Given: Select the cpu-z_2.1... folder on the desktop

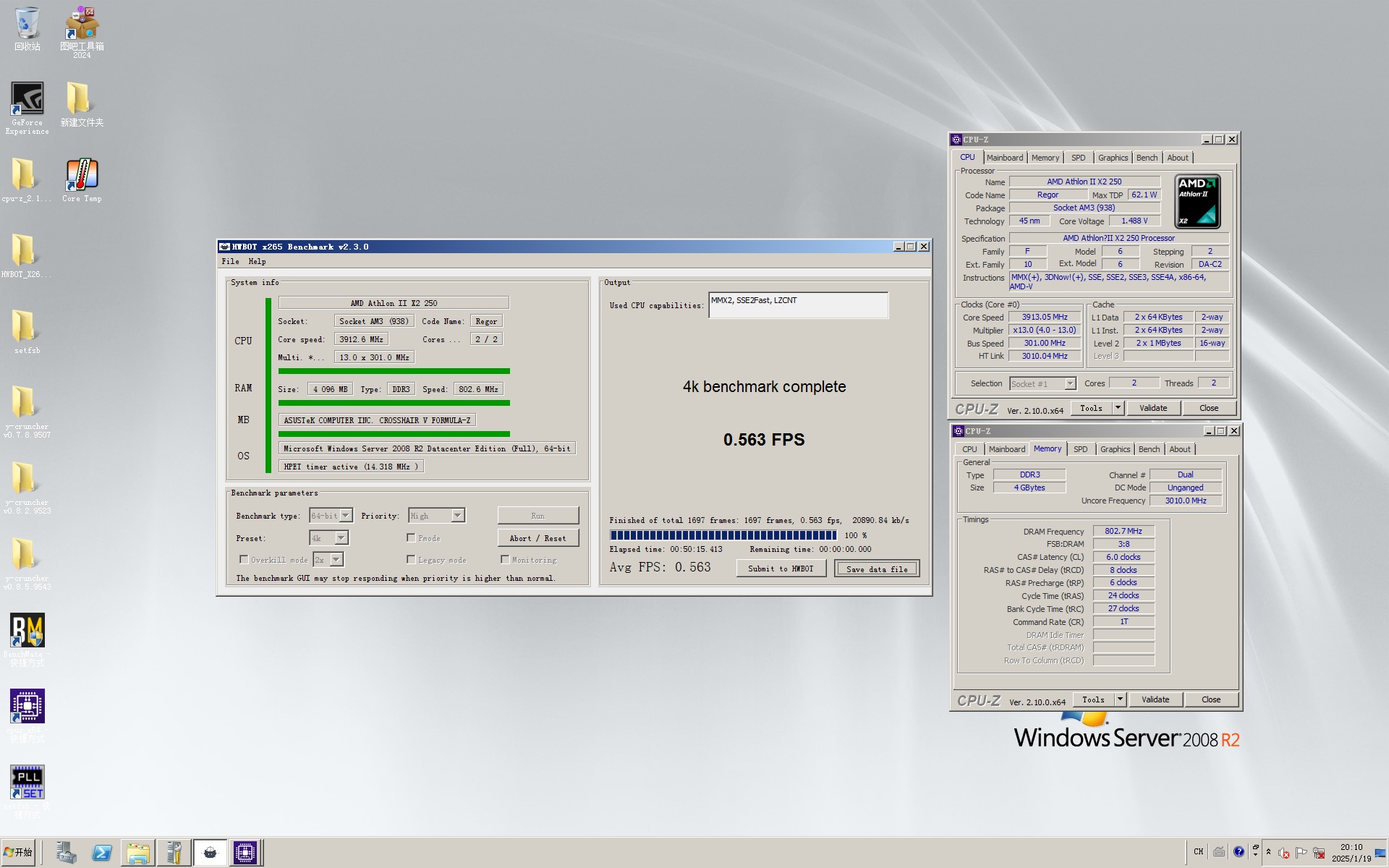Looking at the screenshot, I should point(26,180).
